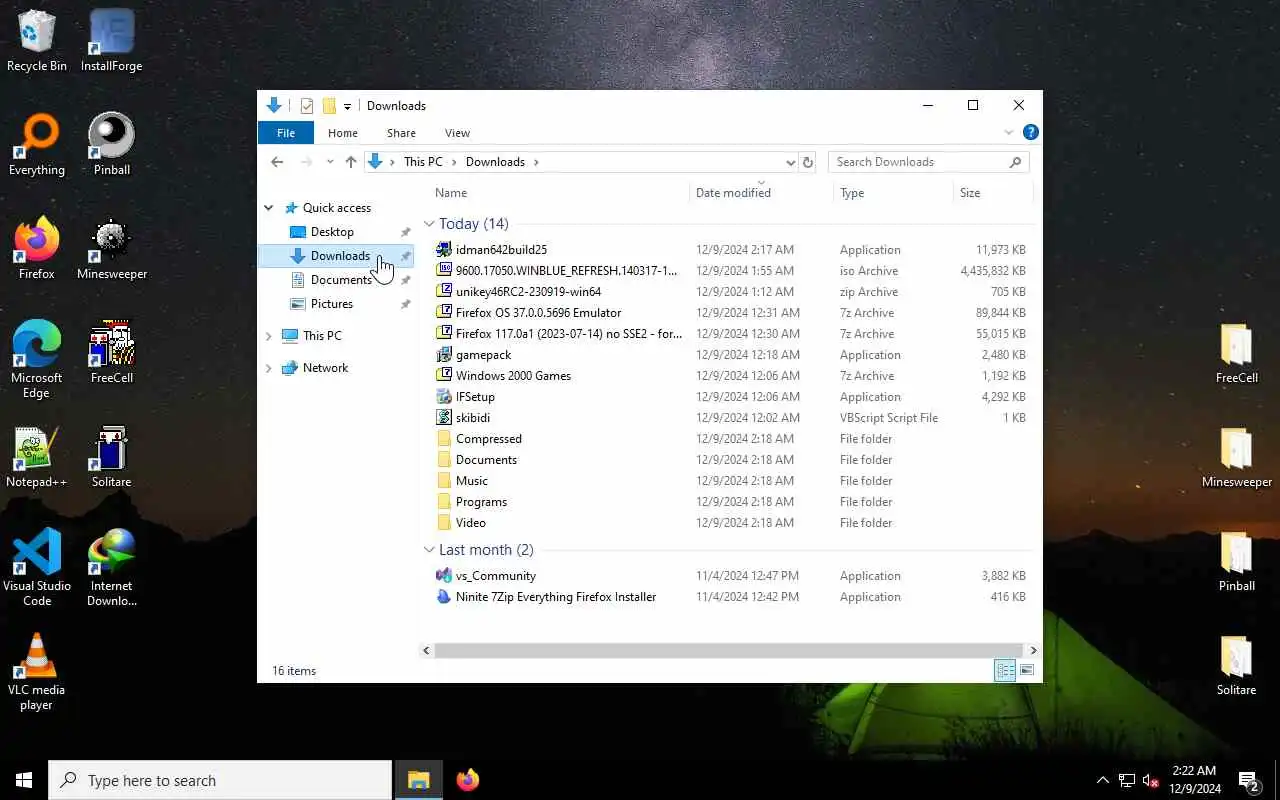
Task: Switch to Large icons view in status bar
Action: click(x=1026, y=671)
